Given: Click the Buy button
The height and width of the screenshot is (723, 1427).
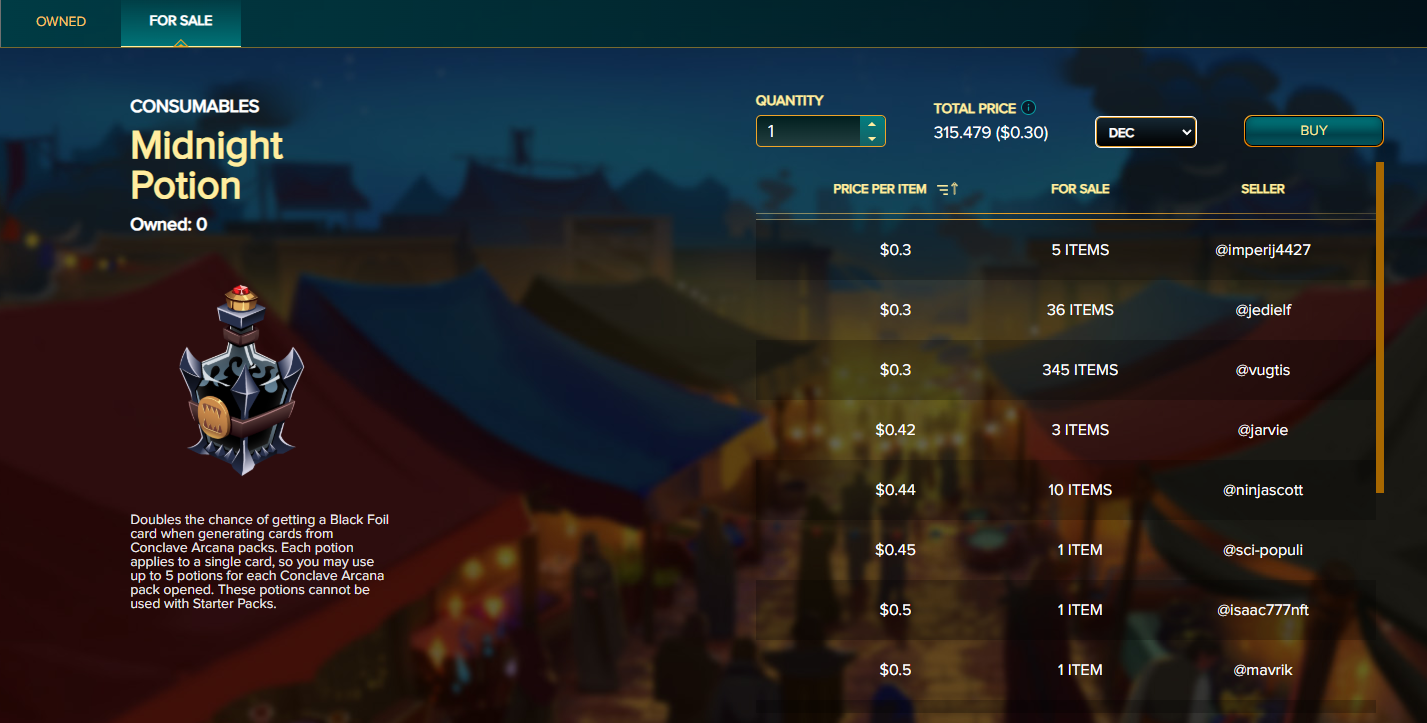Looking at the screenshot, I should pyautogui.click(x=1314, y=131).
